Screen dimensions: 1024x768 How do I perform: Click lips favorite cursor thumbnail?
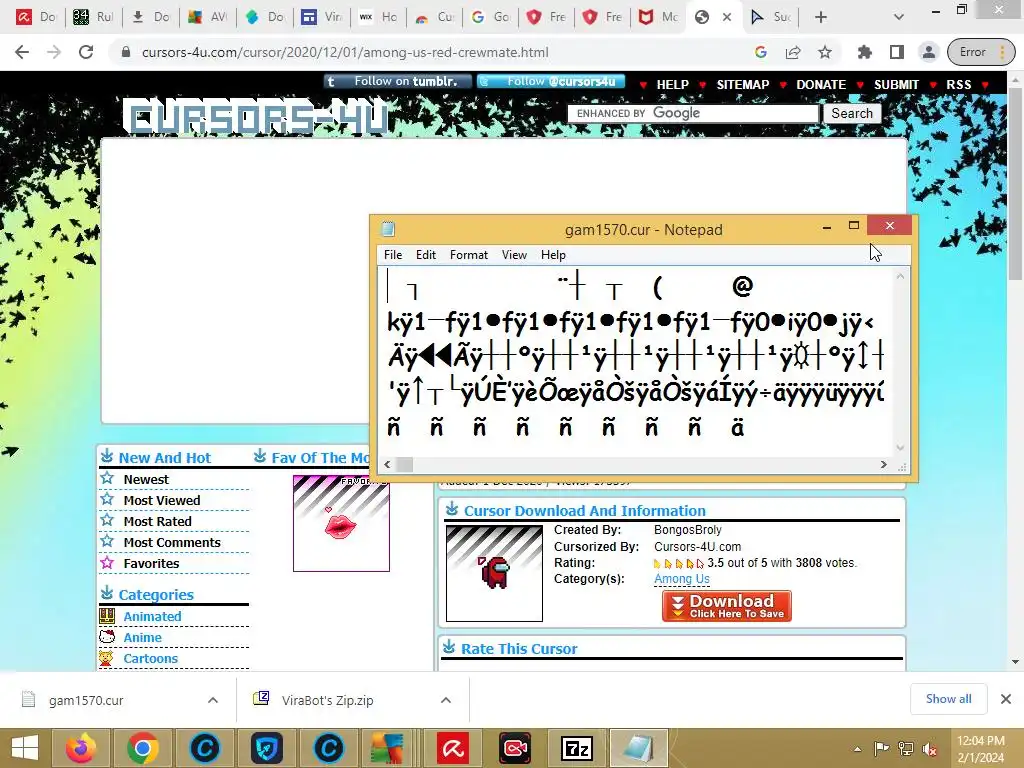point(342,524)
